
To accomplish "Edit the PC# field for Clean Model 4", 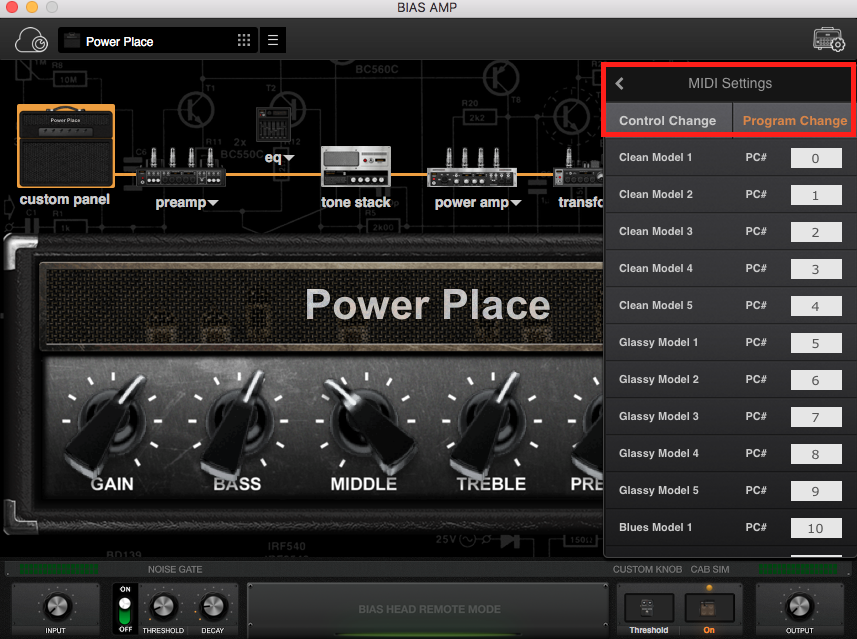I will 816,269.
